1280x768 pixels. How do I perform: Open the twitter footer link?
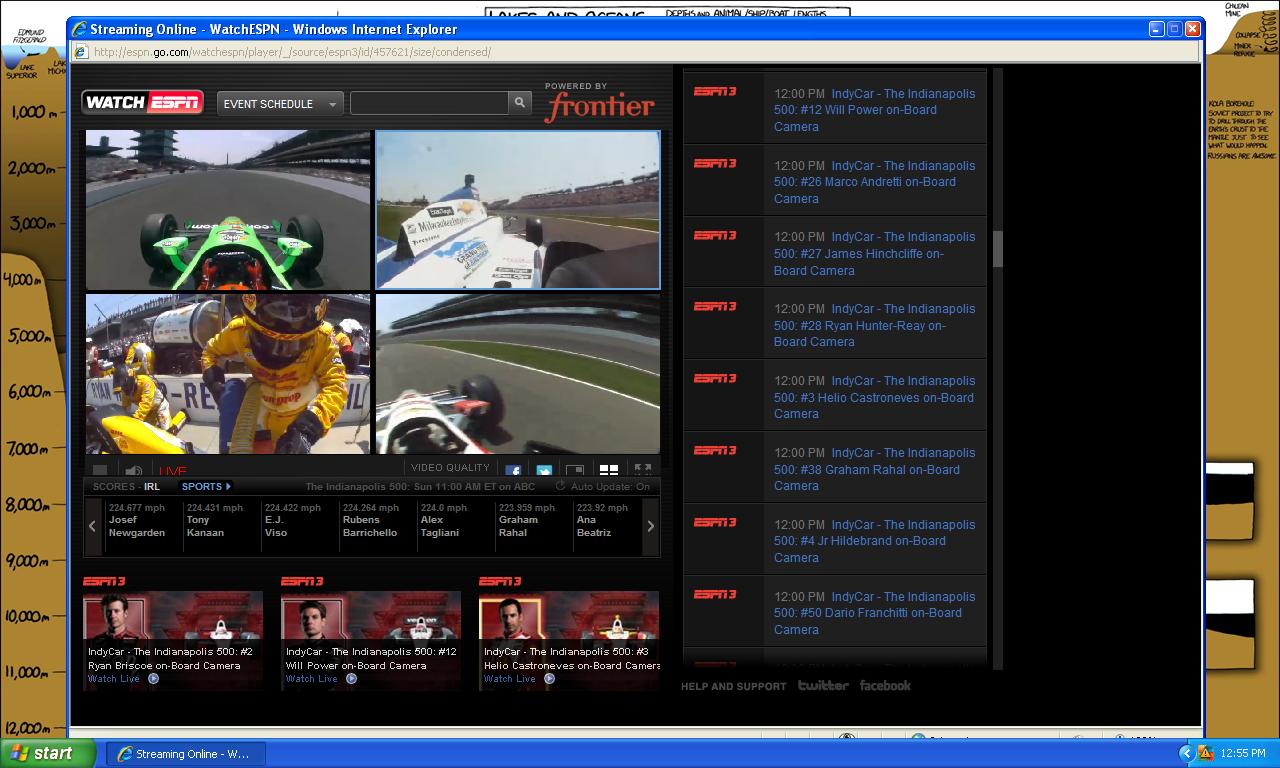(x=823, y=685)
